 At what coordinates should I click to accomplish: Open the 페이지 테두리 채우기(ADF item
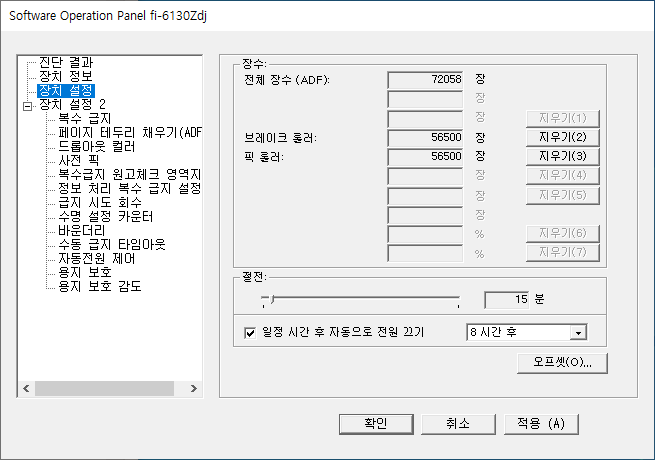pyautogui.click(x=129, y=132)
